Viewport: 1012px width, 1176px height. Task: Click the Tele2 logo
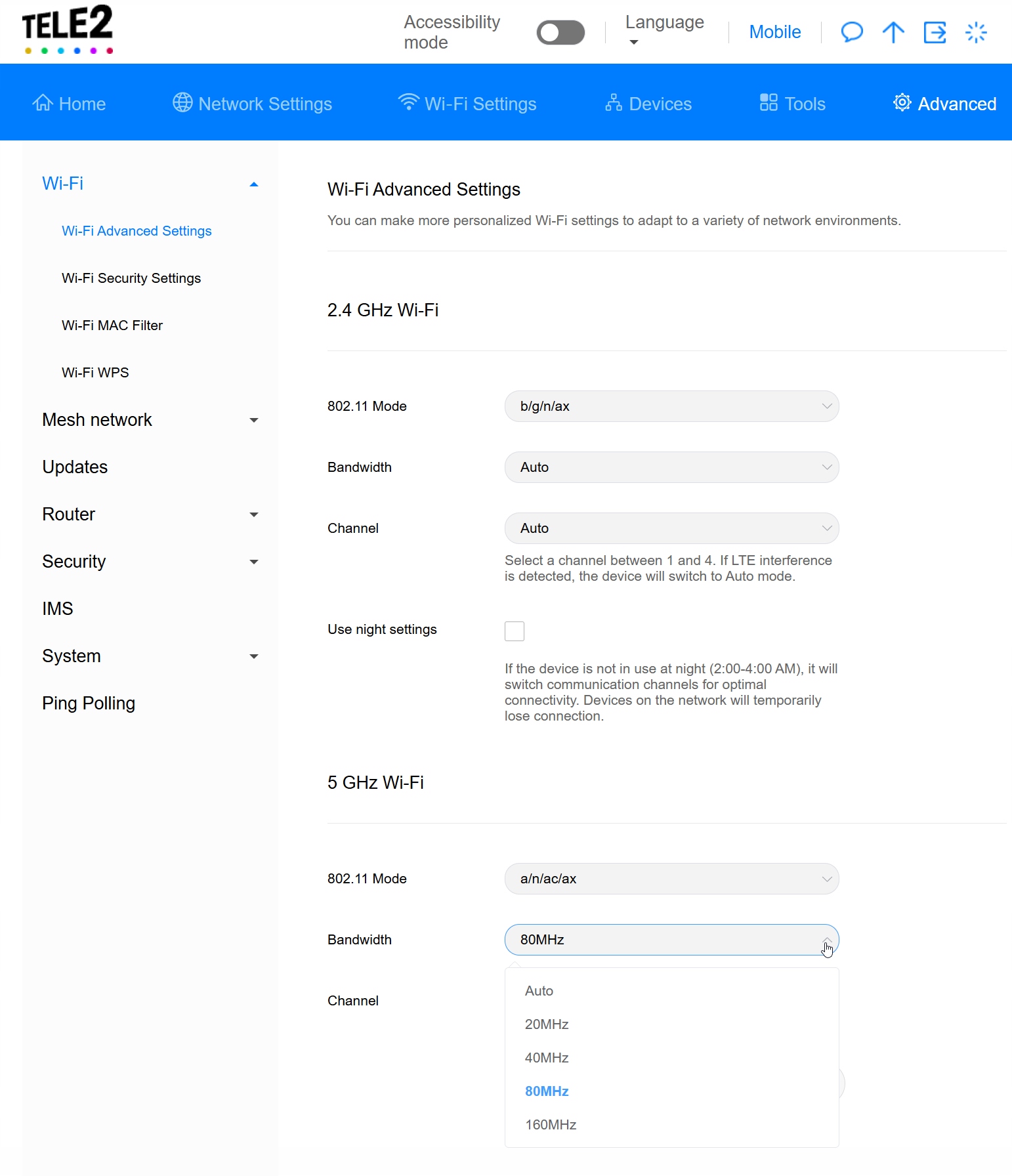click(x=68, y=30)
